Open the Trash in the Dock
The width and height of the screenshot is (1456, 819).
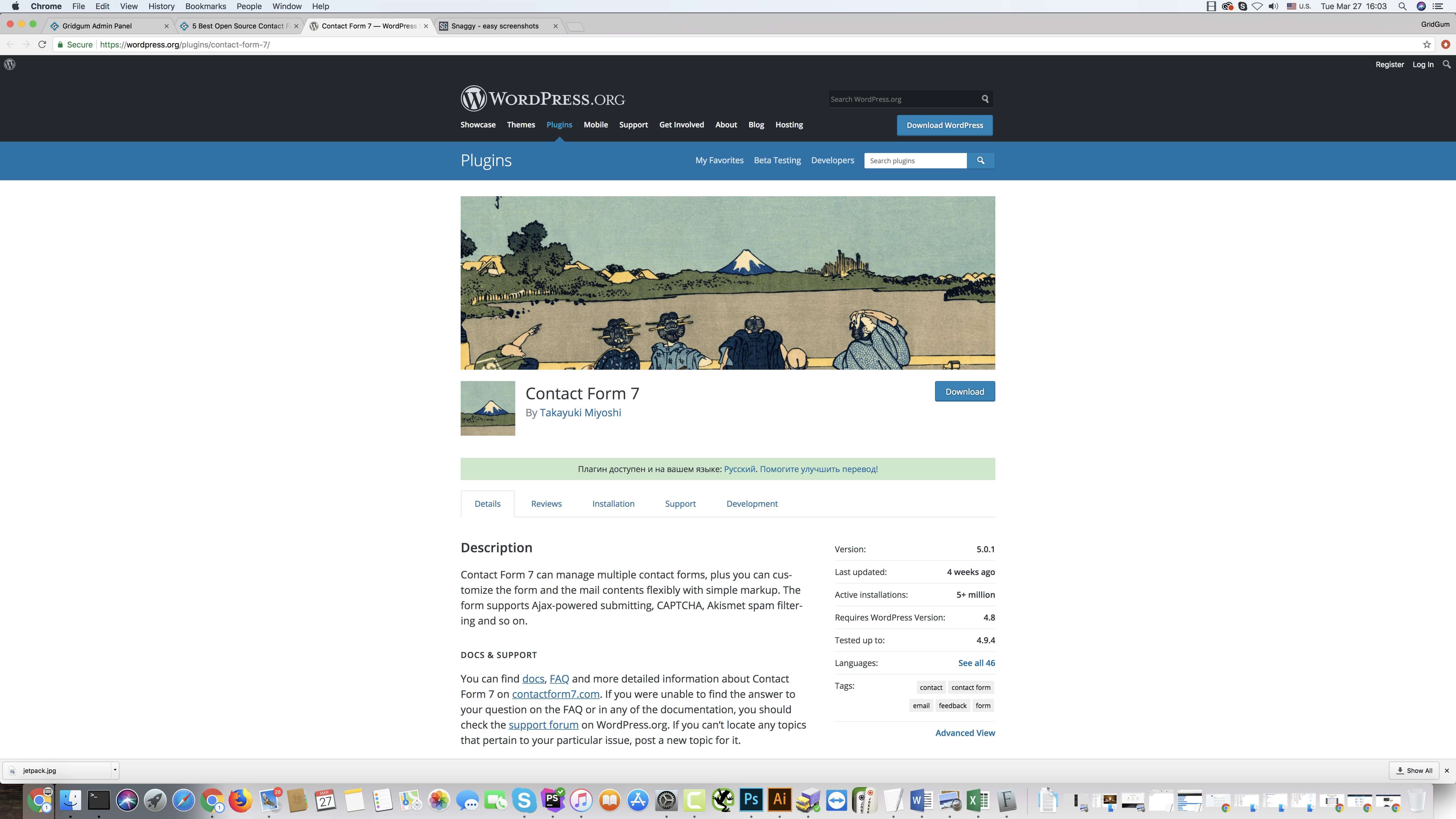tap(1416, 800)
